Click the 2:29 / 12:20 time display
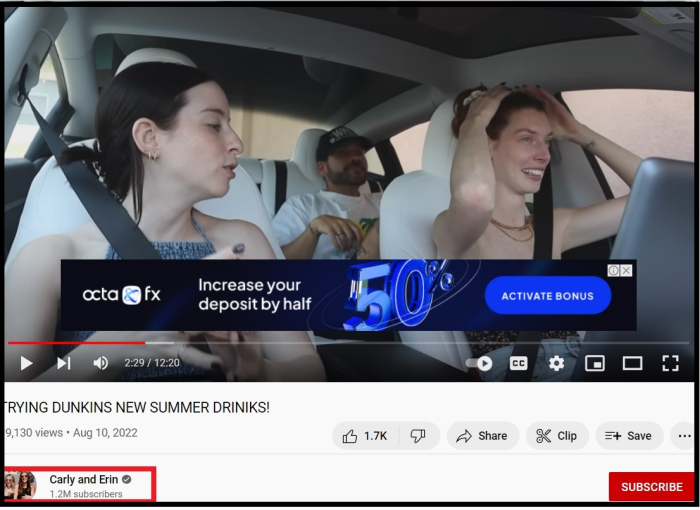700x510 pixels. pos(152,363)
